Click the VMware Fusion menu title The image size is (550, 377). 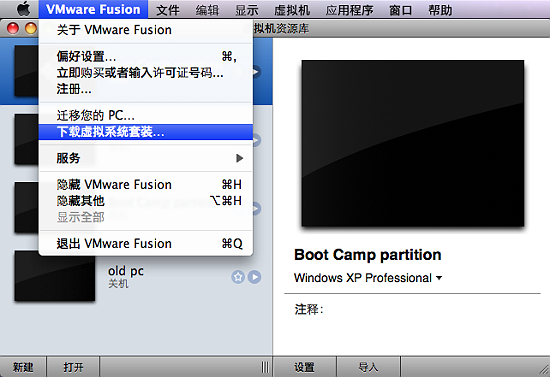(93, 9)
